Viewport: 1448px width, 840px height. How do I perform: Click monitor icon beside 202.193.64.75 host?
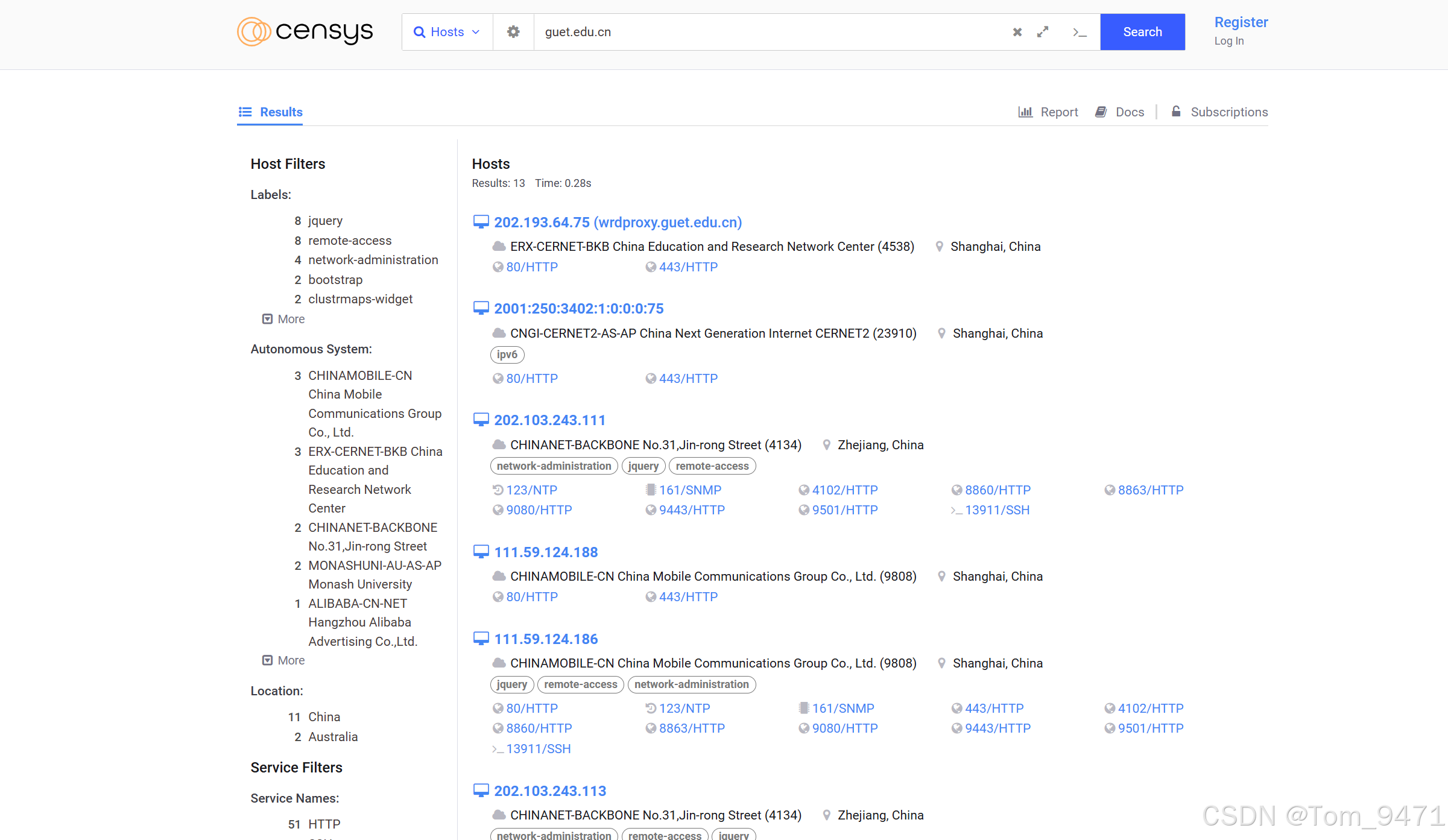481,223
